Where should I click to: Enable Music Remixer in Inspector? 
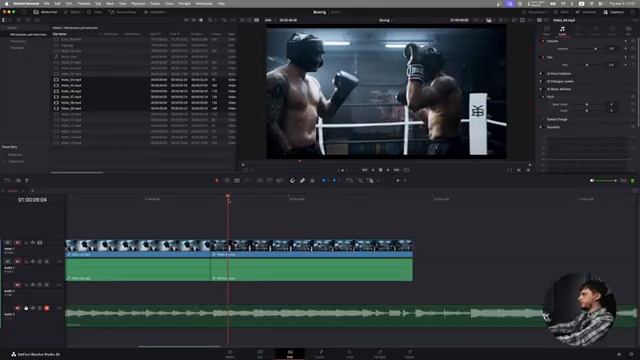pos(542,89)
